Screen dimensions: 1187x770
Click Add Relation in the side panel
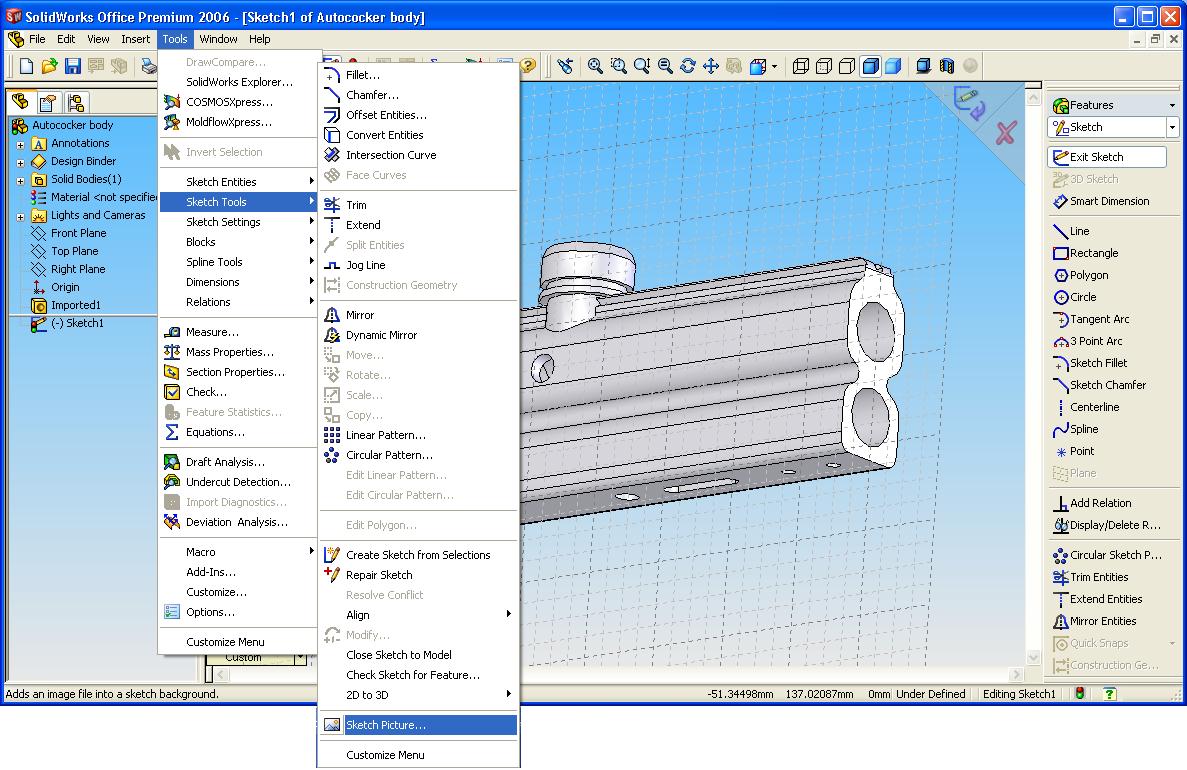pyautogui.click(x=1092, y=503)
